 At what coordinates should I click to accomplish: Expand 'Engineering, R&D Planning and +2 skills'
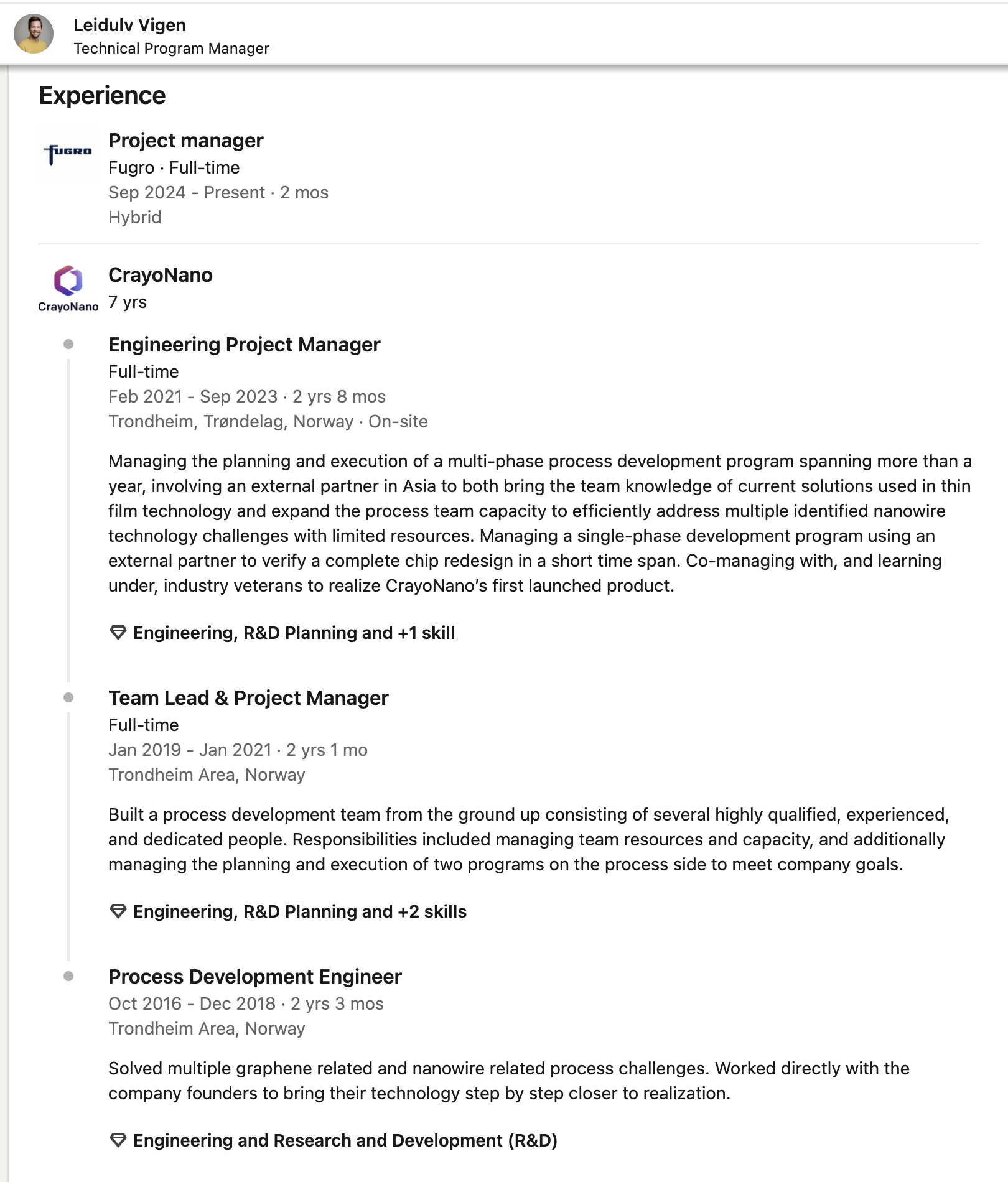click(300, 911)
